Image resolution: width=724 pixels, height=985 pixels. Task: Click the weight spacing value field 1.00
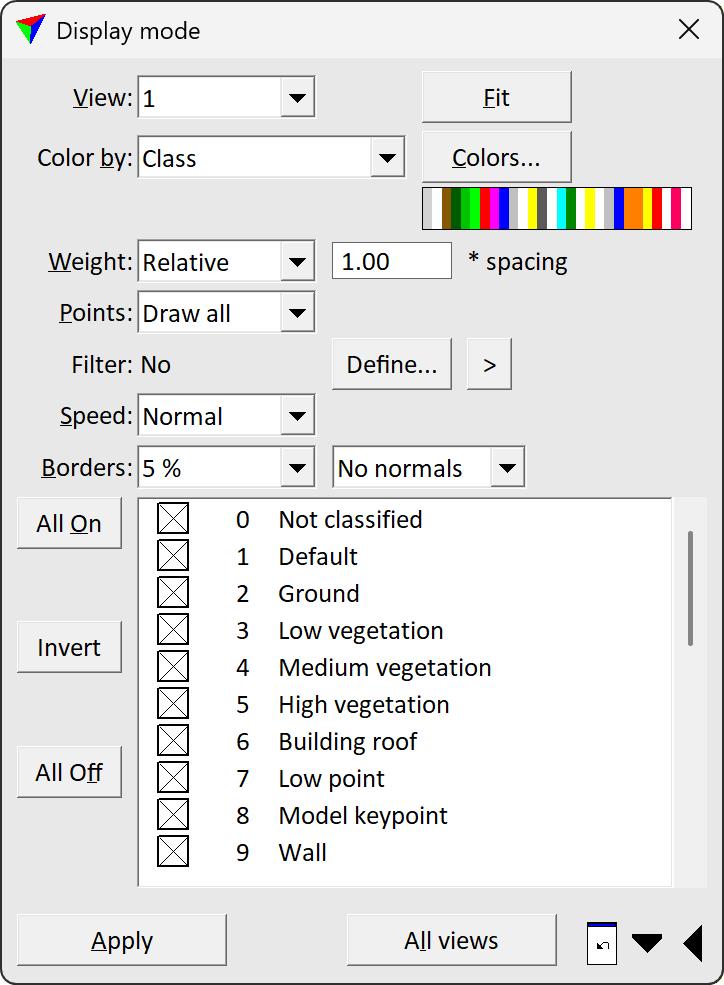click(392, 261)
